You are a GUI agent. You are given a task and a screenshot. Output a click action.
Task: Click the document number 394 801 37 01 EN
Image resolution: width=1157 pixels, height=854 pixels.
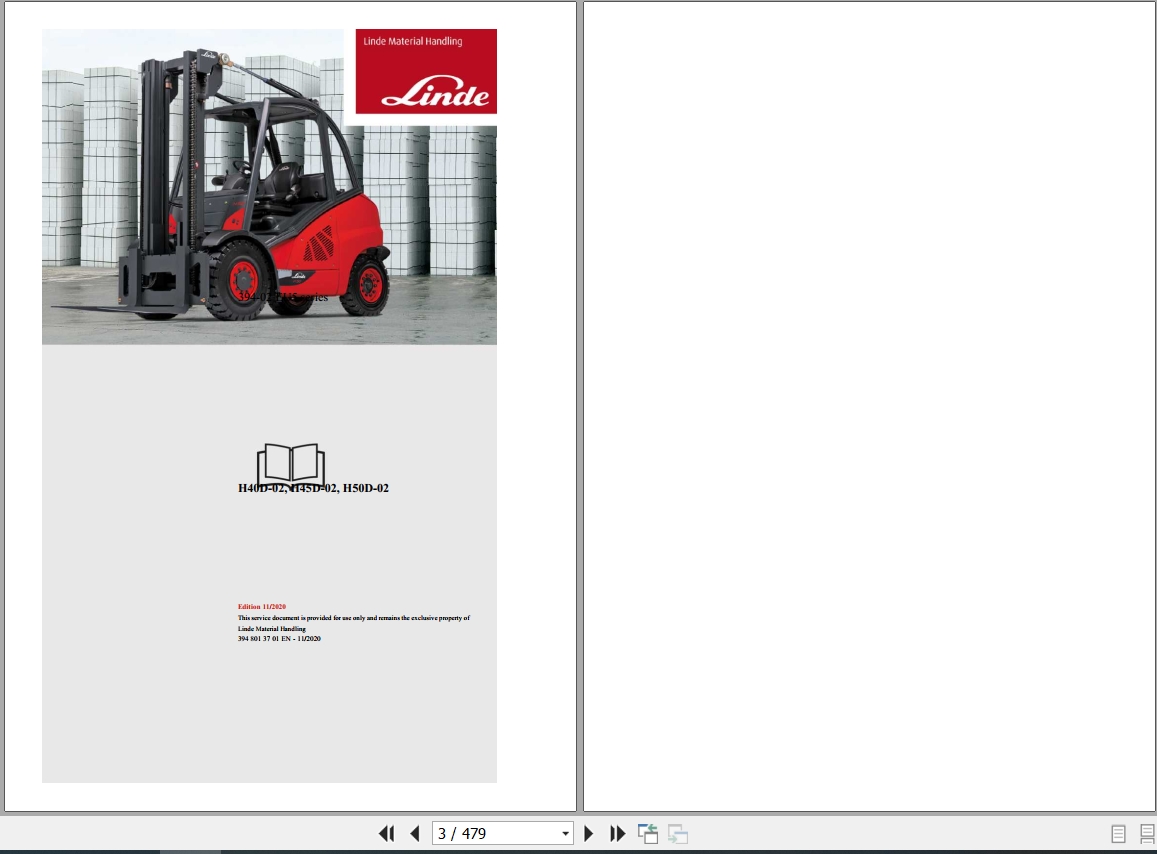point(279,638)
